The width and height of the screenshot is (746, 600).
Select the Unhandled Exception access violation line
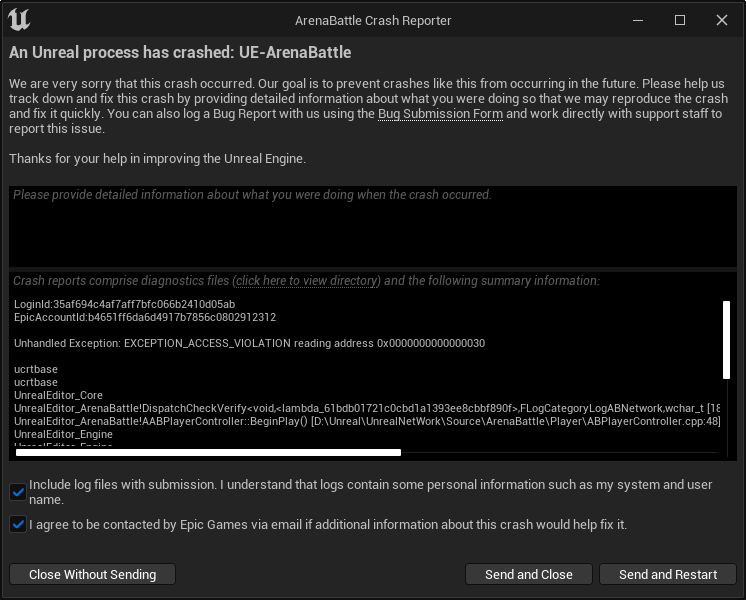coord(250,343)
